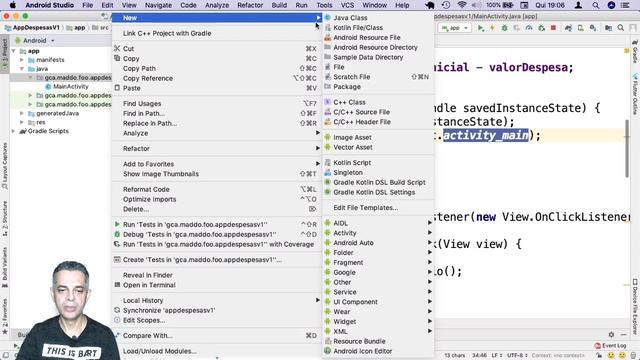Image resolution: width=640 pixels, height=360 pixels.
Task: Select MainActivity in project tree
Action: (71, 87)
